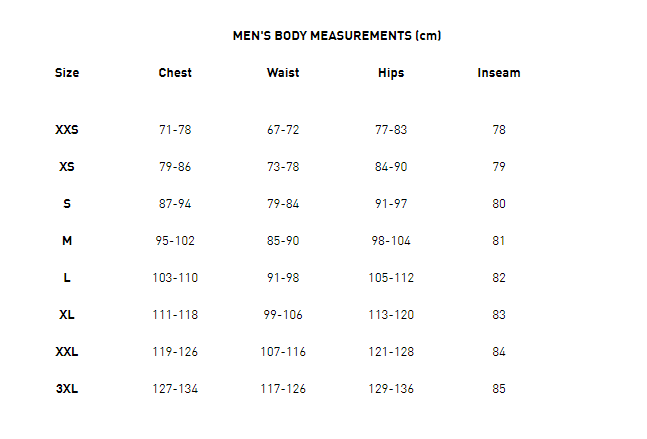This screenshot has width=647, height=439.
Task: Click the L size row label
Action: point(67,278)
